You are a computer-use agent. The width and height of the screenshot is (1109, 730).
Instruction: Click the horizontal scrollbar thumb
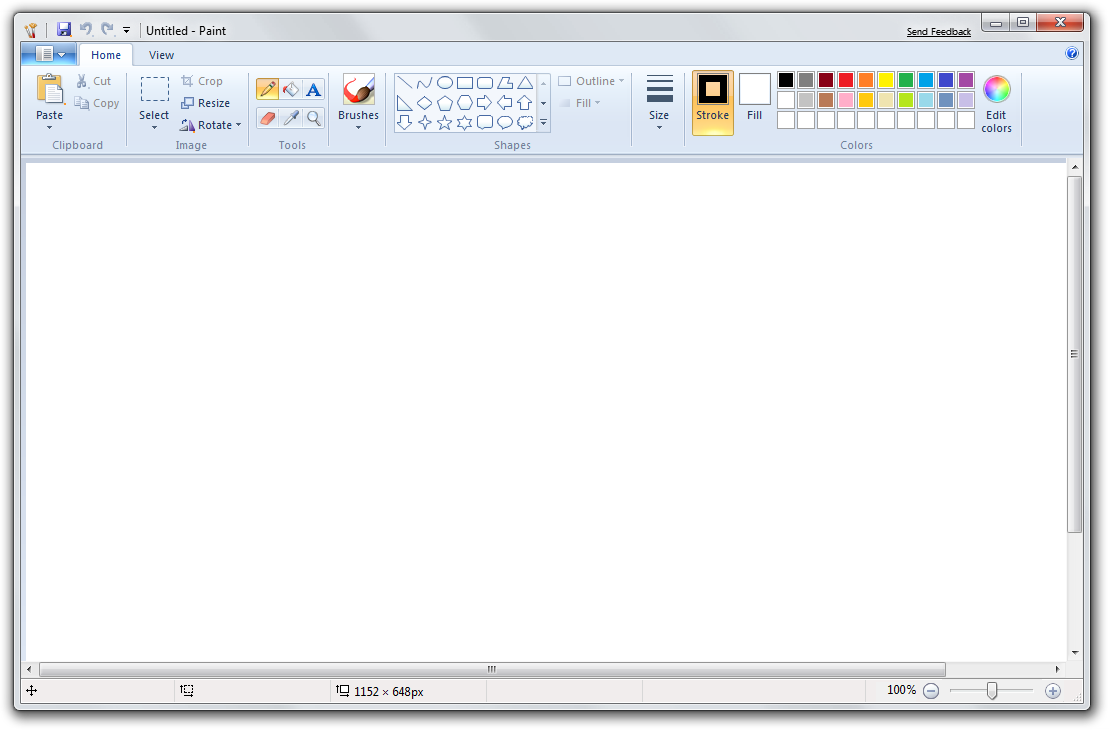pyautogui.click(x=492, y=669)
